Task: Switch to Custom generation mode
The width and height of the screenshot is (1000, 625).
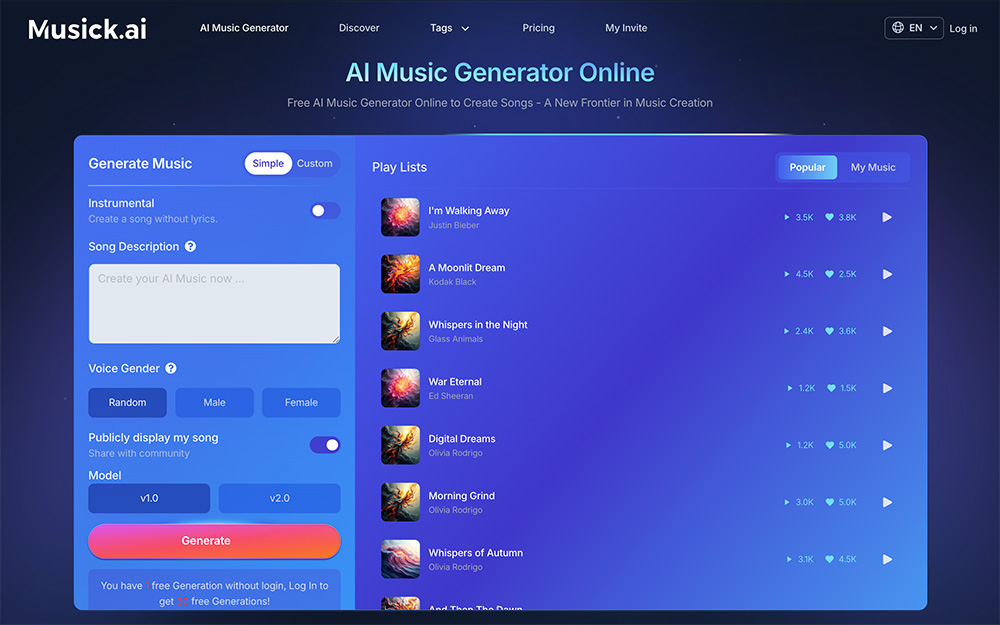Action: 314,163
